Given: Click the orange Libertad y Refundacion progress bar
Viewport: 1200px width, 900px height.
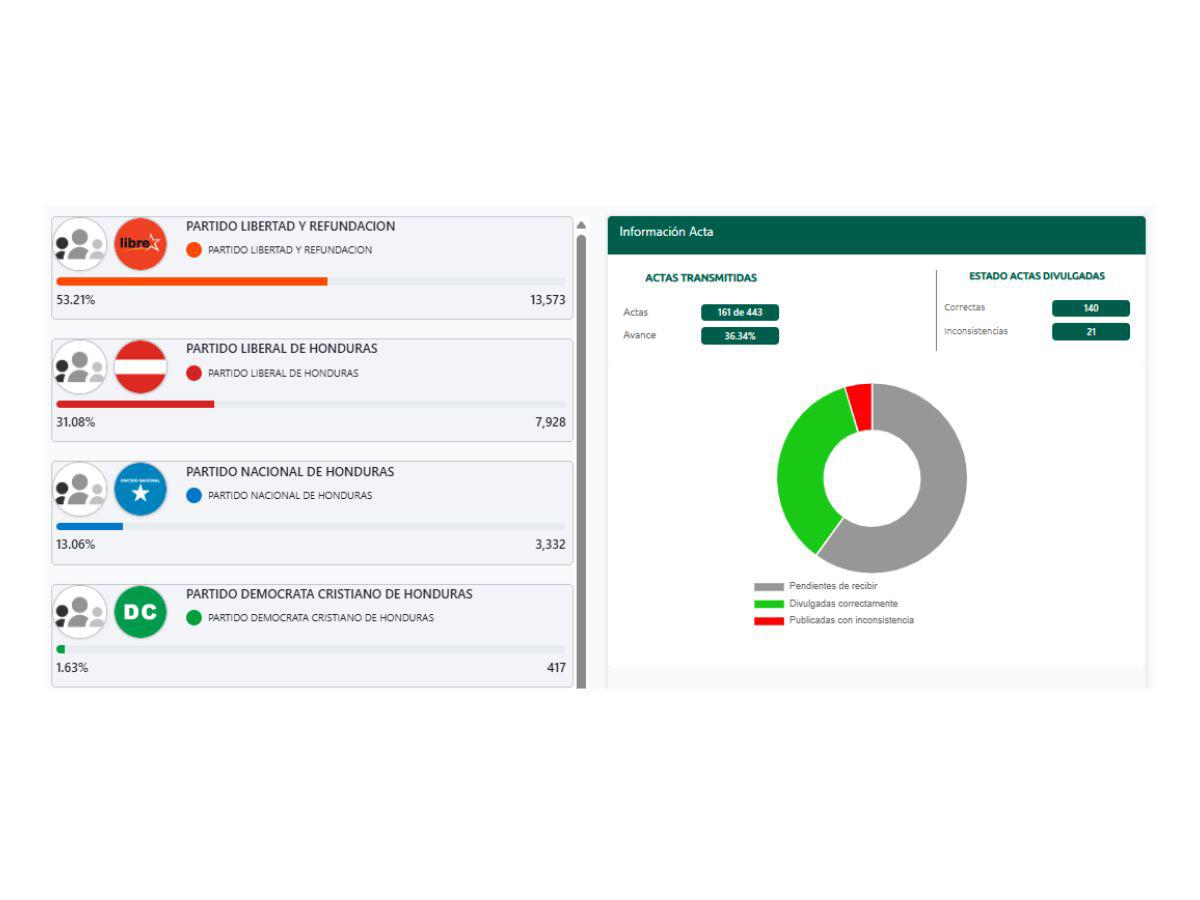Looking at the screenshot, I should (192, 281).
